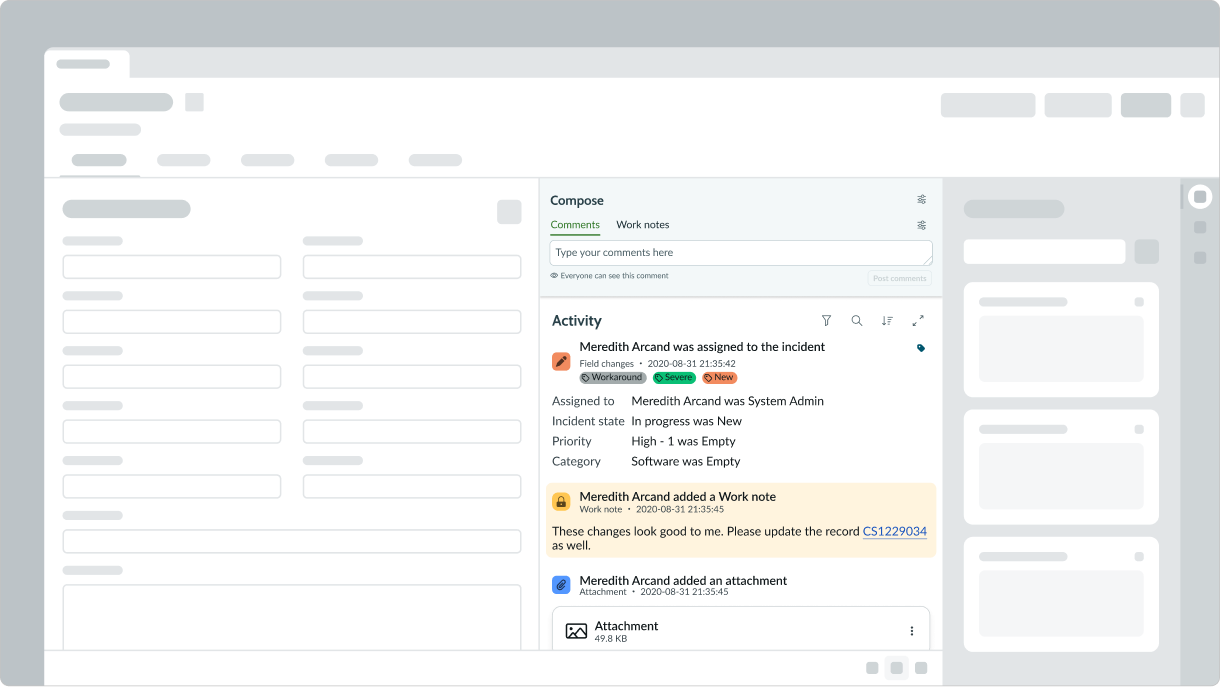Screen dimensions: 1220x687
Task: Open the Activity filter icon
Action: 826,321
